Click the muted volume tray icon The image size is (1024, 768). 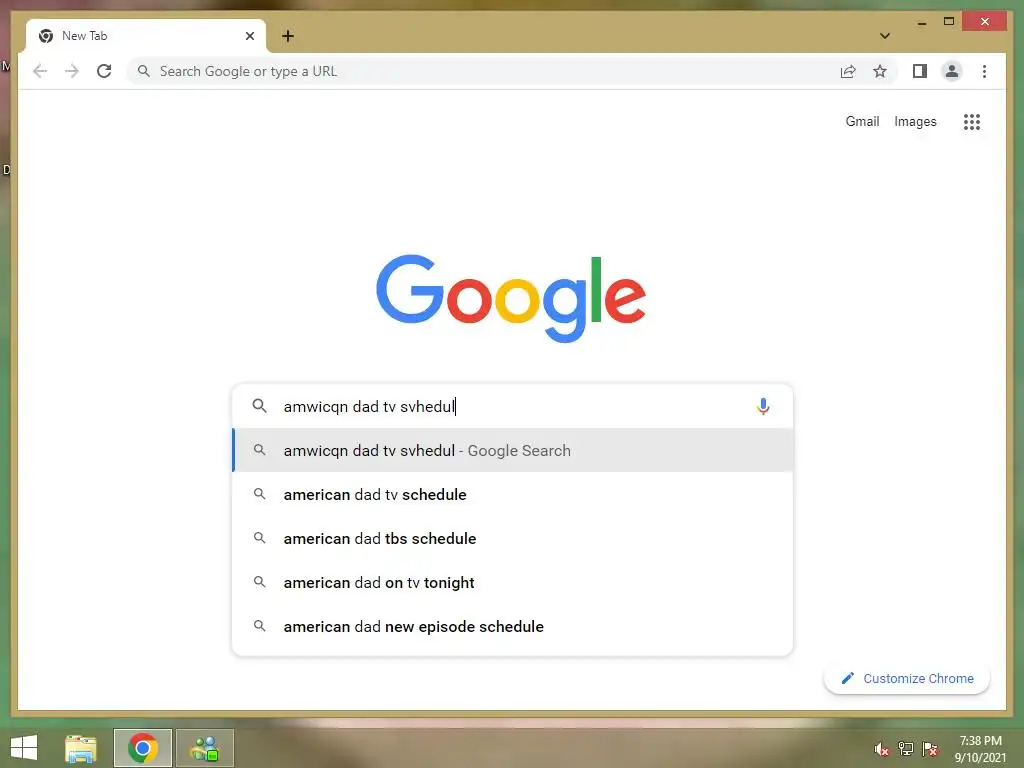tap(882, 749)
